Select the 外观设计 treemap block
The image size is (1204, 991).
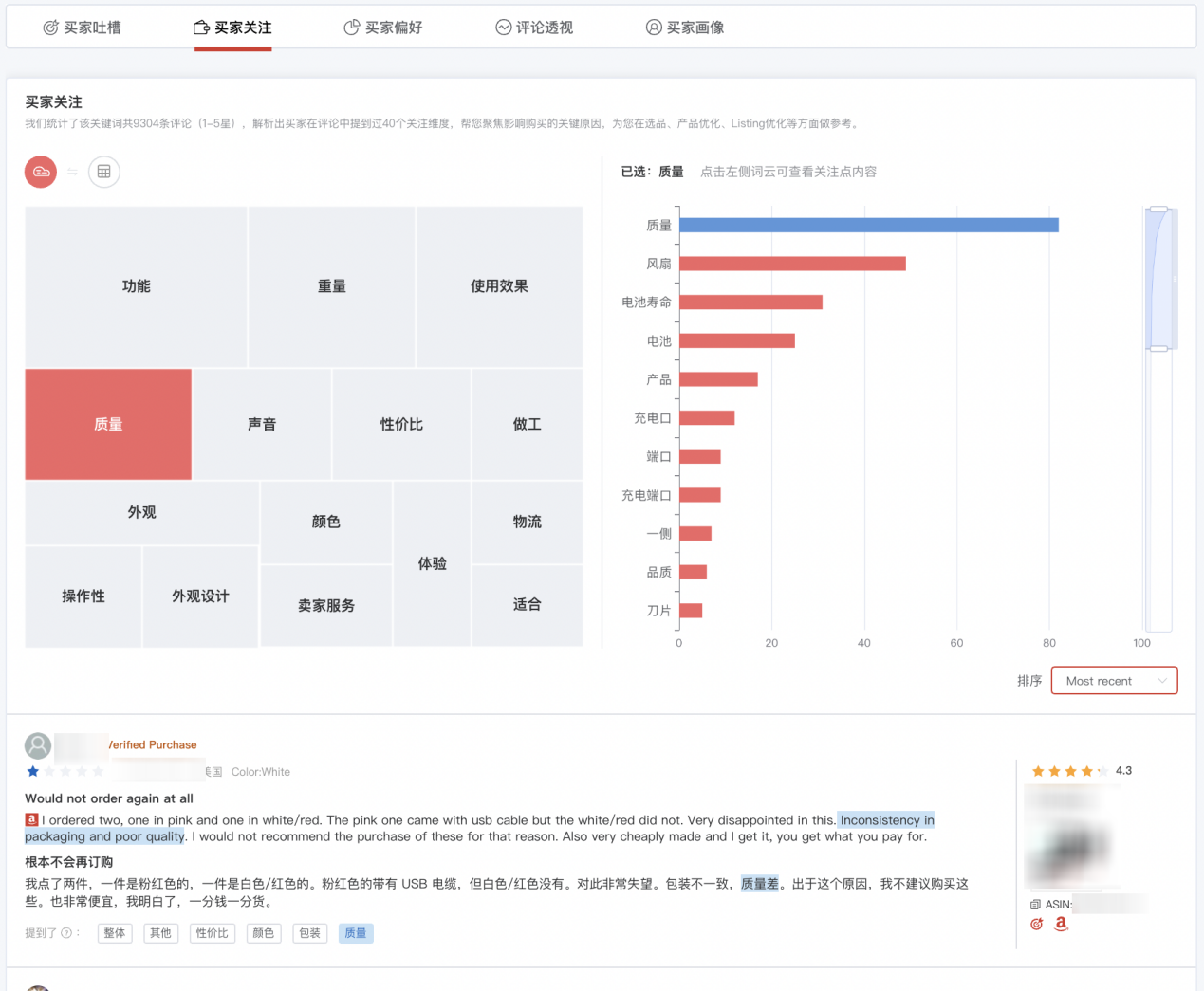(x=200, y=596)
